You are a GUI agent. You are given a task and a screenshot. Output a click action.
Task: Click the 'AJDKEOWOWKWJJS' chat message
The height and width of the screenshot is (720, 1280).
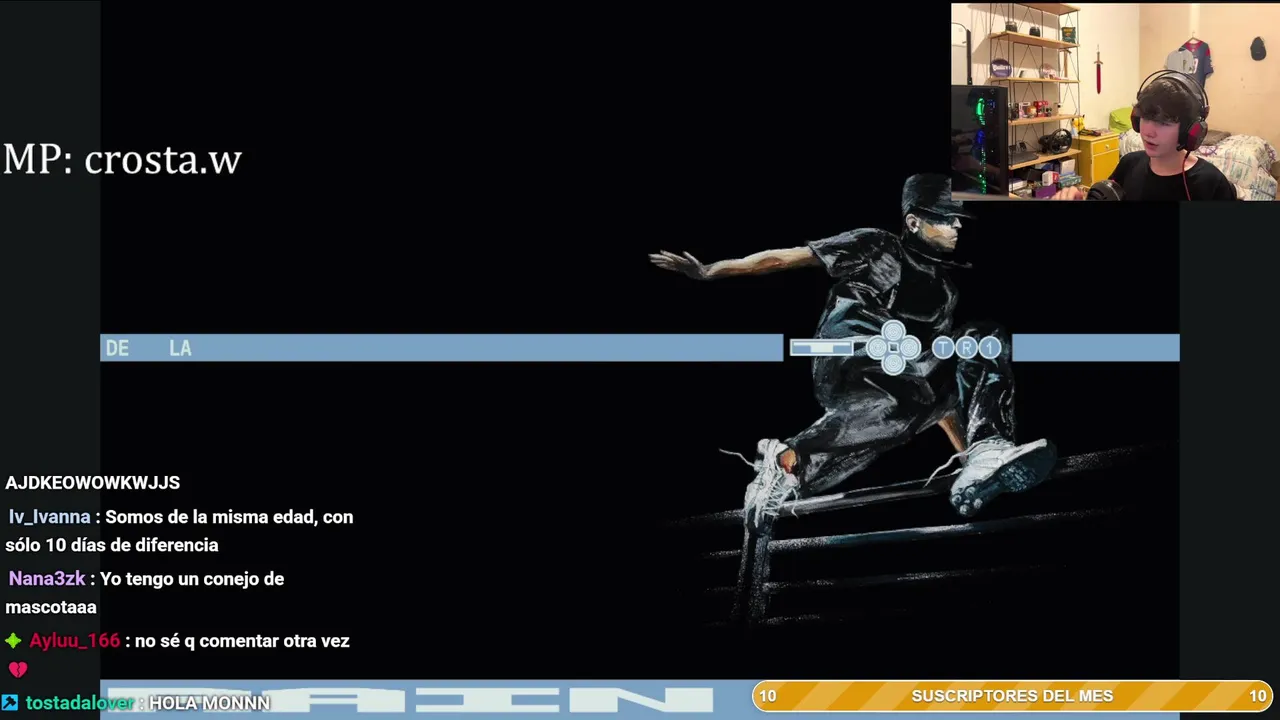tap(93, 483)
